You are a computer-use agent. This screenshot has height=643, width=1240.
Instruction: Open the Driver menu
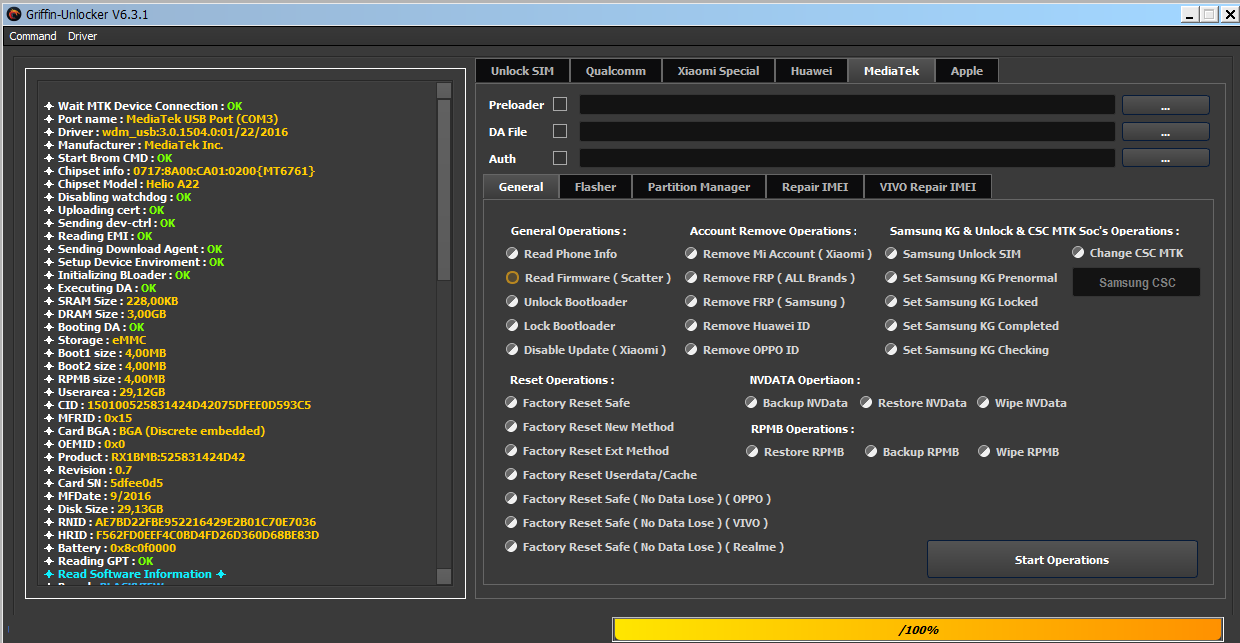point(83,36)
